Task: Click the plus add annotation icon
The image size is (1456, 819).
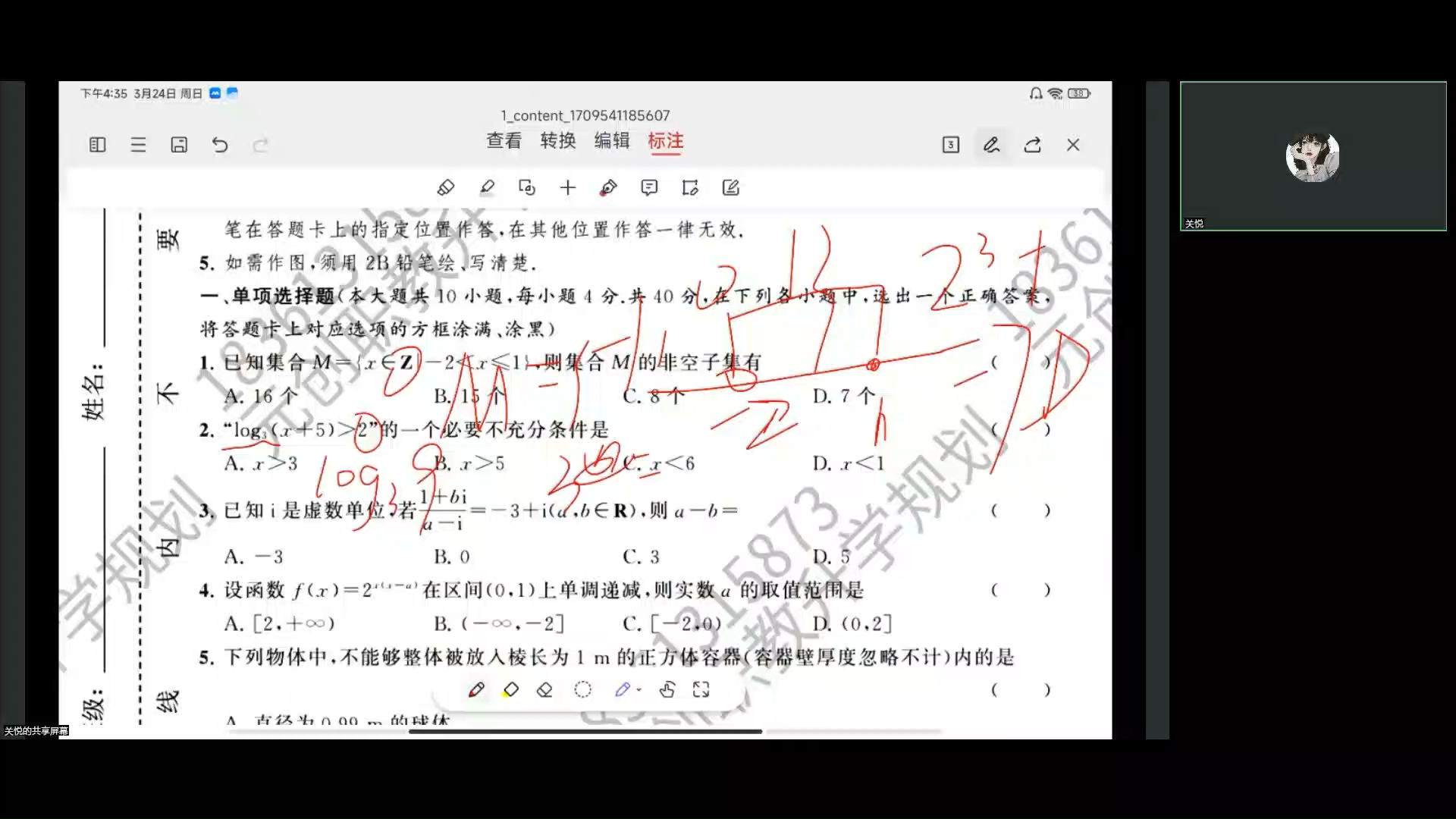Action: click(x=568, y=187)
